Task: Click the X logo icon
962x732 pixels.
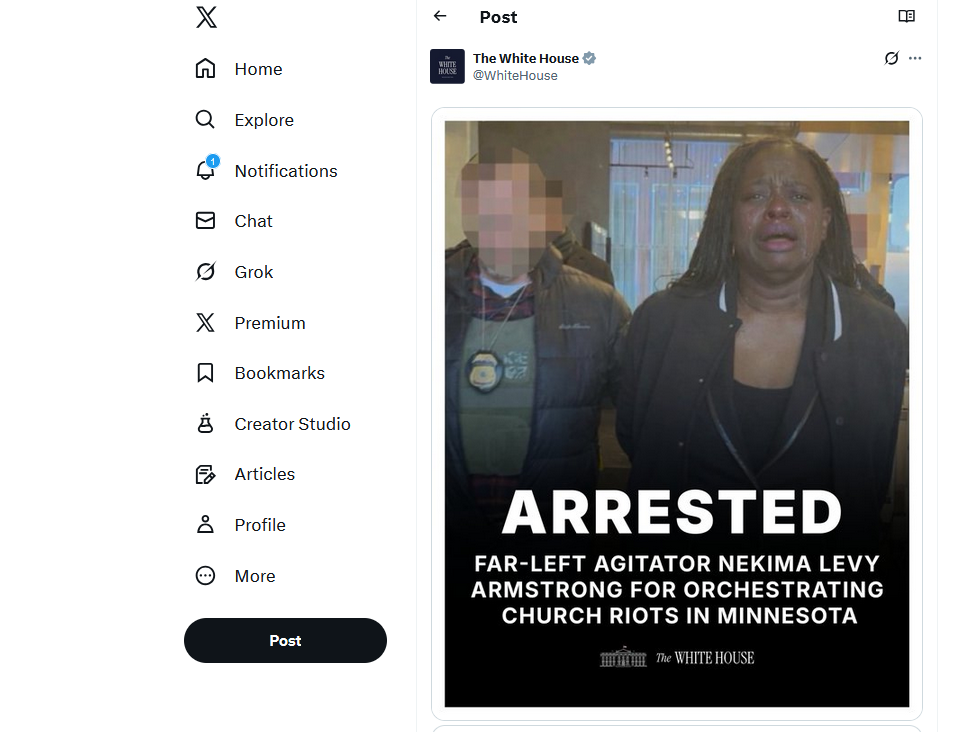Action: [x=207, y=17]
